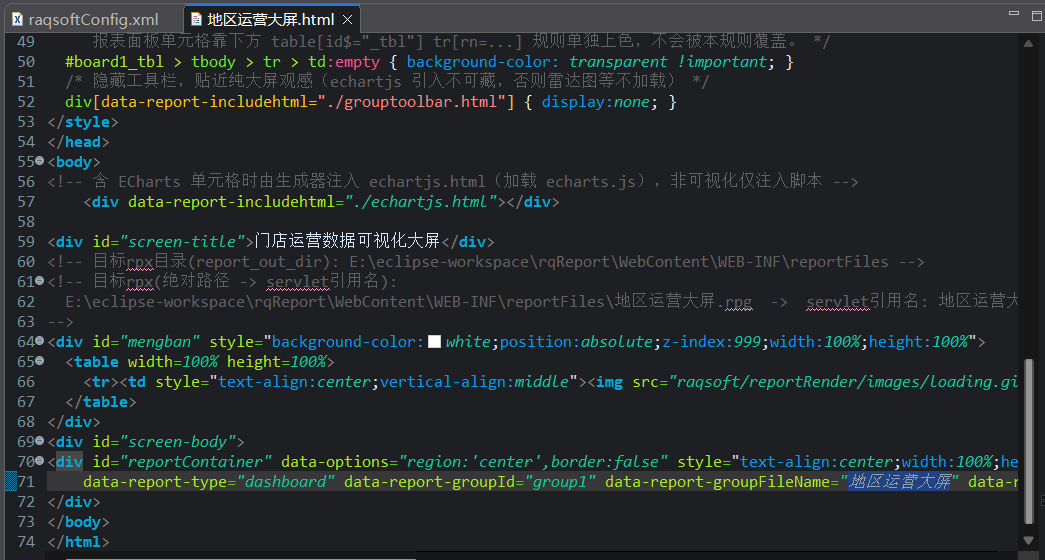This screenshot has height=560, width=1045.
Task: Click the 门店运营数据可视化大屏 title text
Action: (347, 241)
